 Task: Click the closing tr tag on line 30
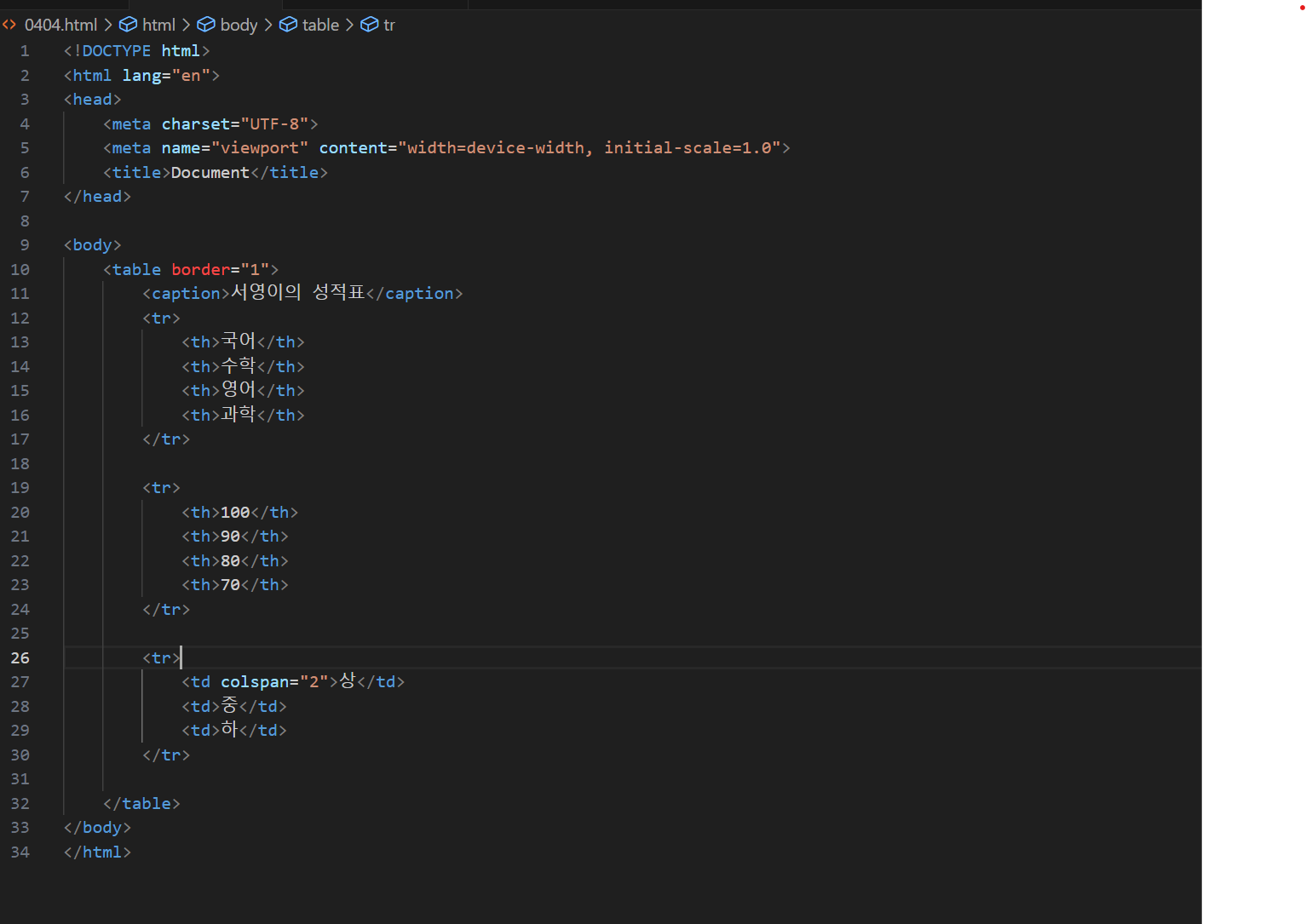[x=166, y=755]
